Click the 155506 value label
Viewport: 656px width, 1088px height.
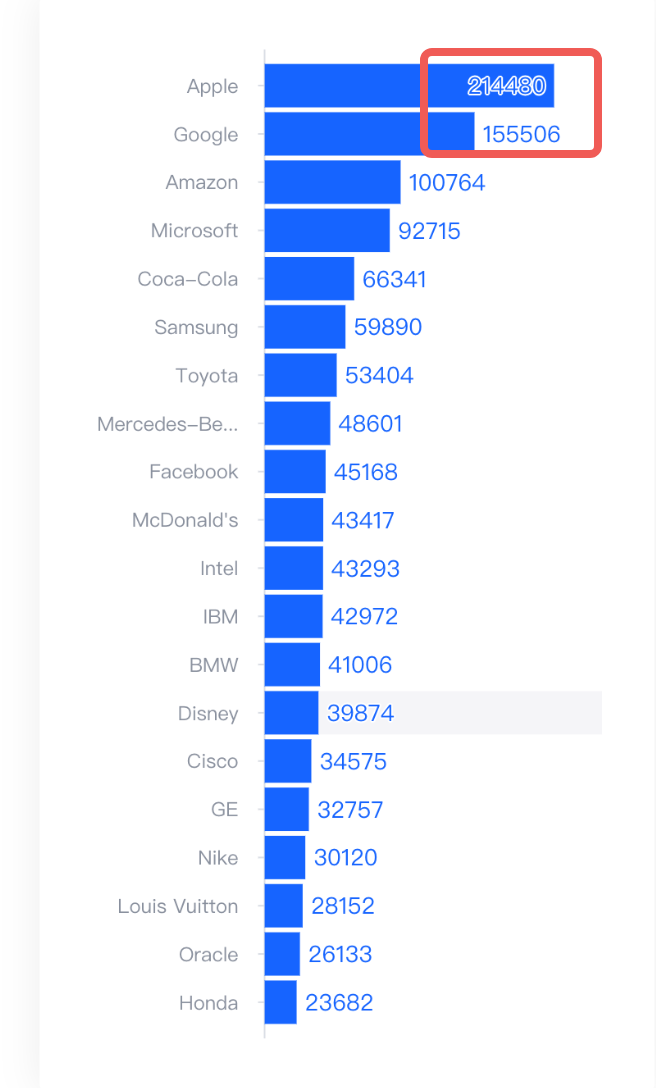521,134
